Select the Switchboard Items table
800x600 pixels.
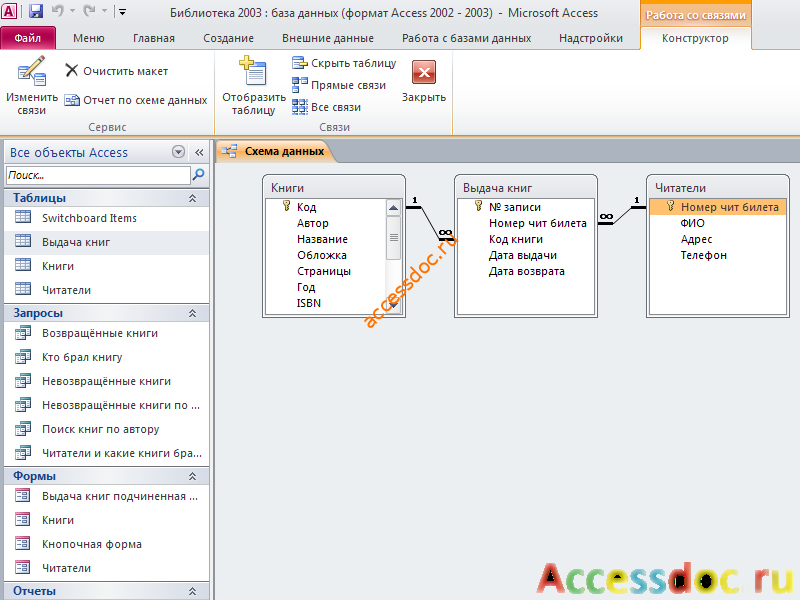click(x=107, y=218)
